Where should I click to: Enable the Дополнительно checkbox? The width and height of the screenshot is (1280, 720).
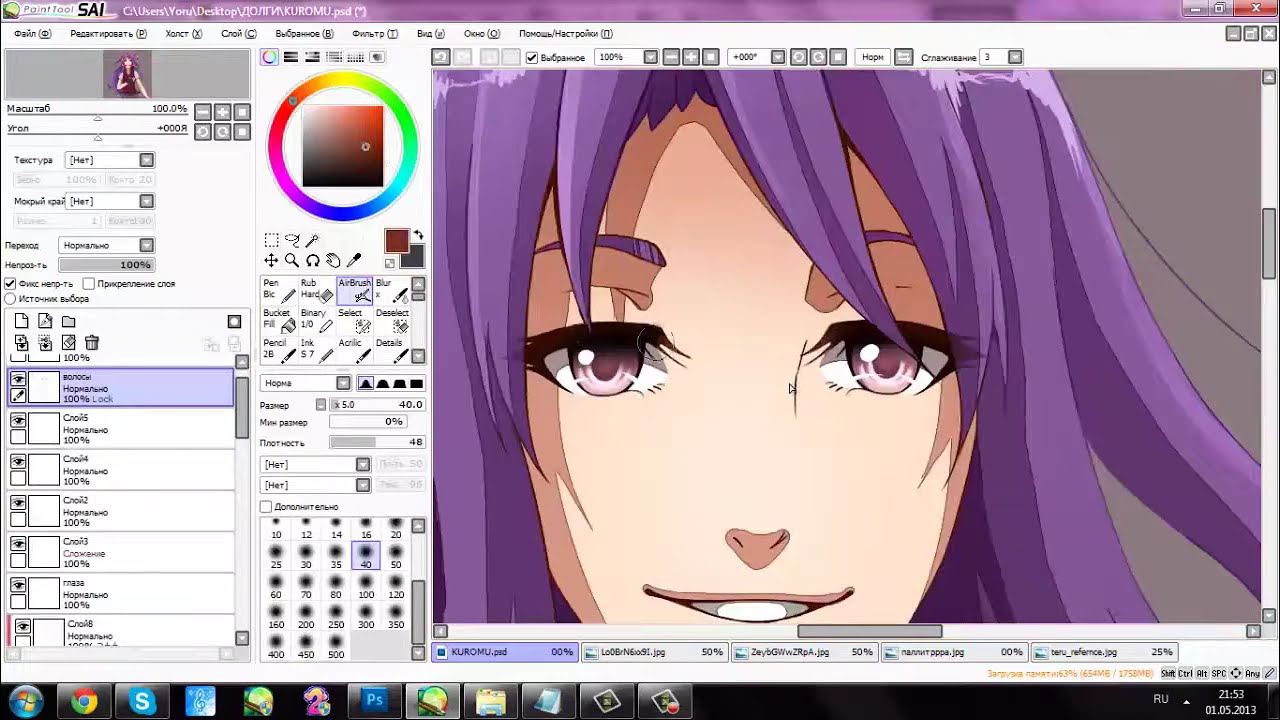coord(266,507)
